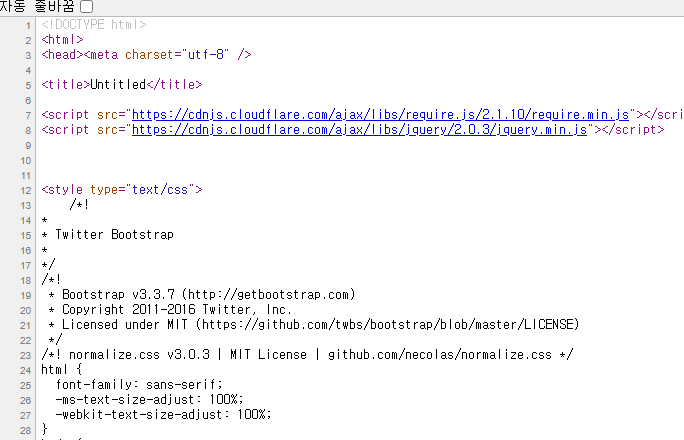
Task: Click line number 19 in gutter
Action: [26, 296]
